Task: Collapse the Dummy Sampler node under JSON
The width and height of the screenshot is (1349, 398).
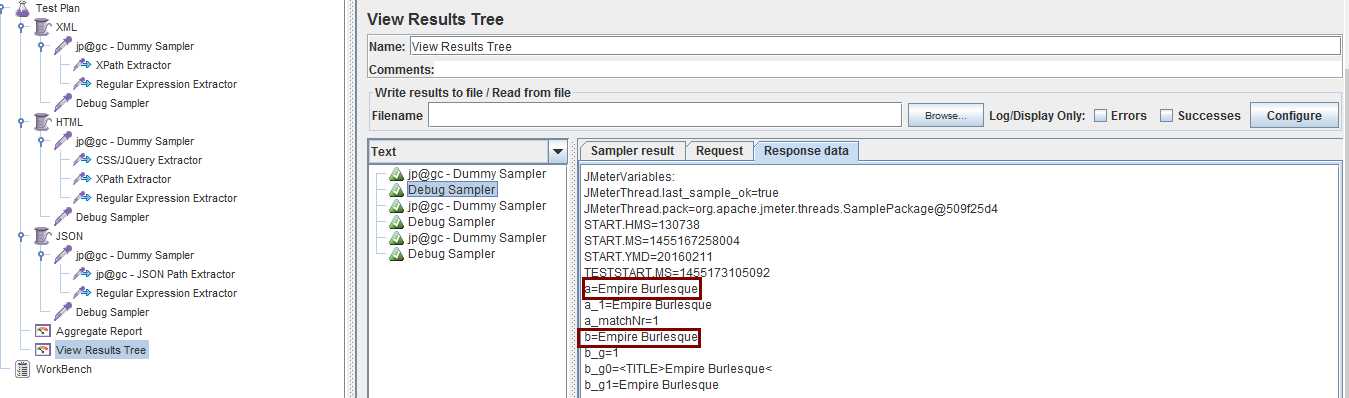Action: (40, 255)
